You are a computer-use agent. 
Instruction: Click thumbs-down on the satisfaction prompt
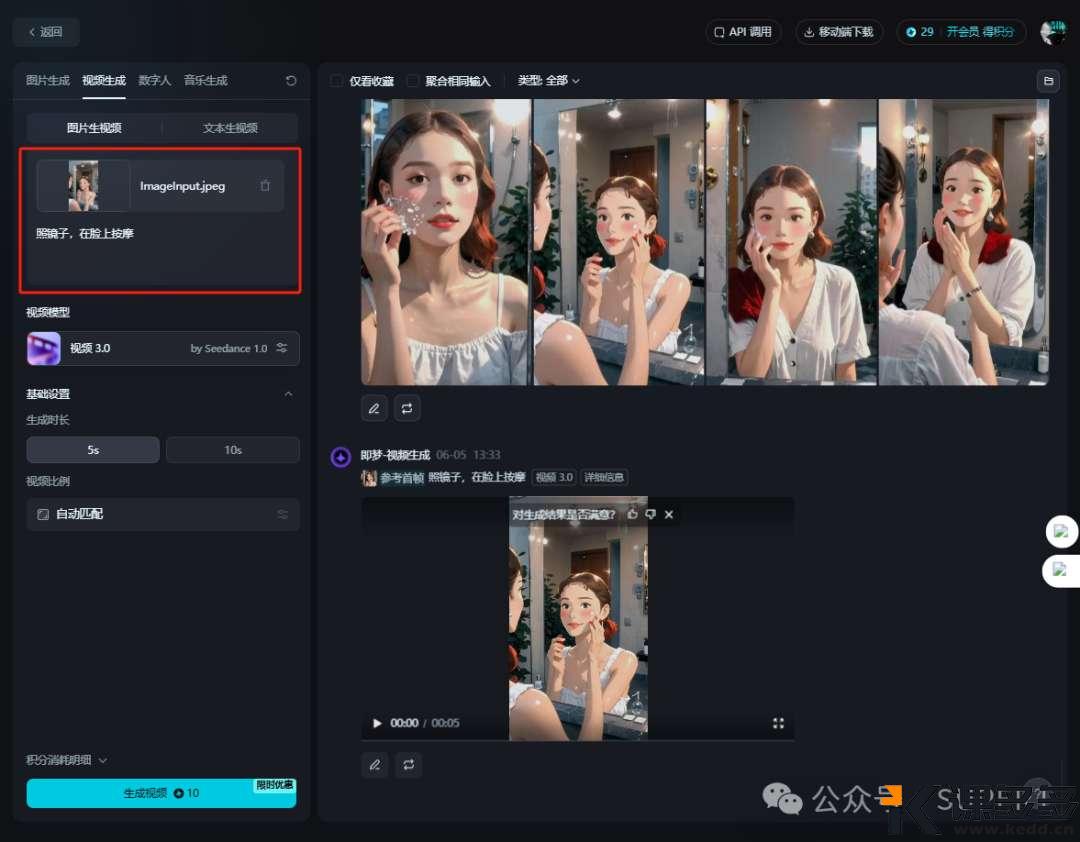pos(650,514)
